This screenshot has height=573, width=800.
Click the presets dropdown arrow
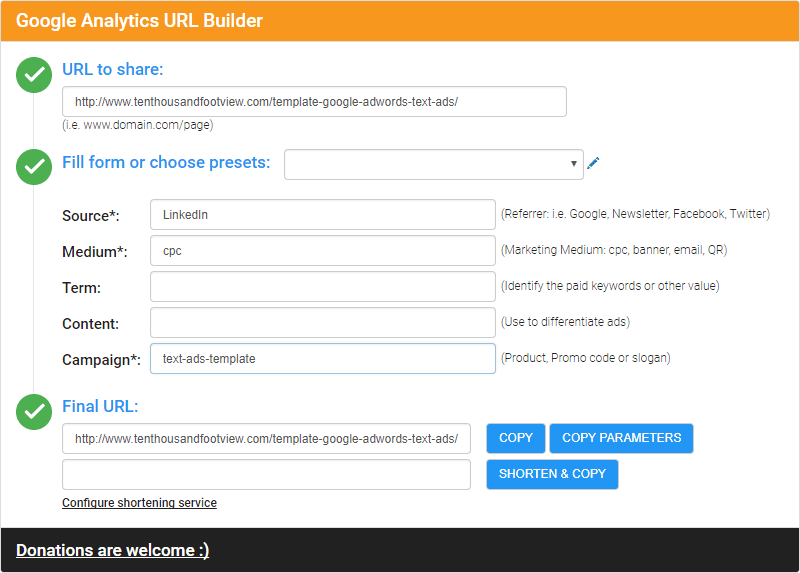pyautogui.click(x=573, y=164)
